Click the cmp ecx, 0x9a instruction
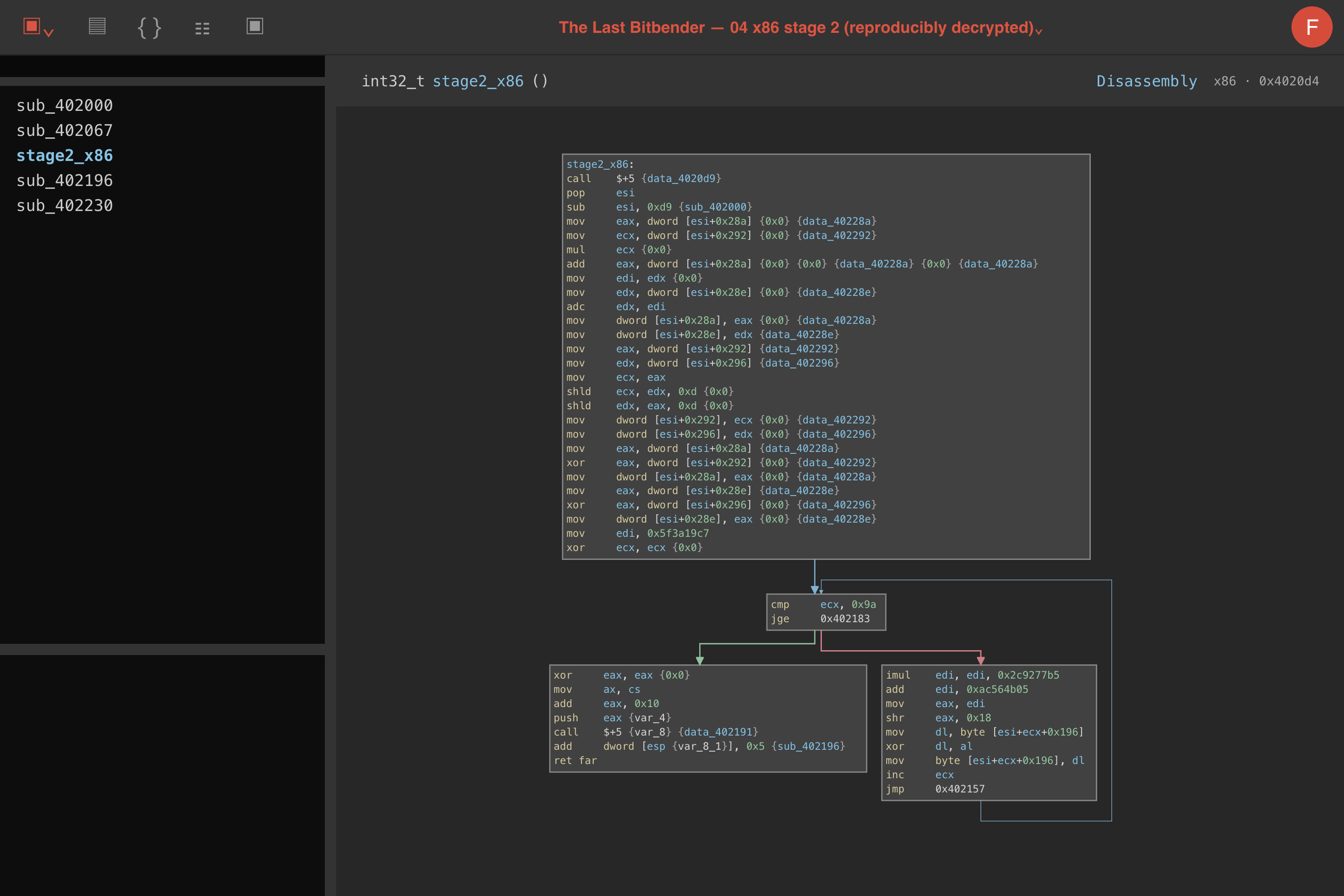 823,605
